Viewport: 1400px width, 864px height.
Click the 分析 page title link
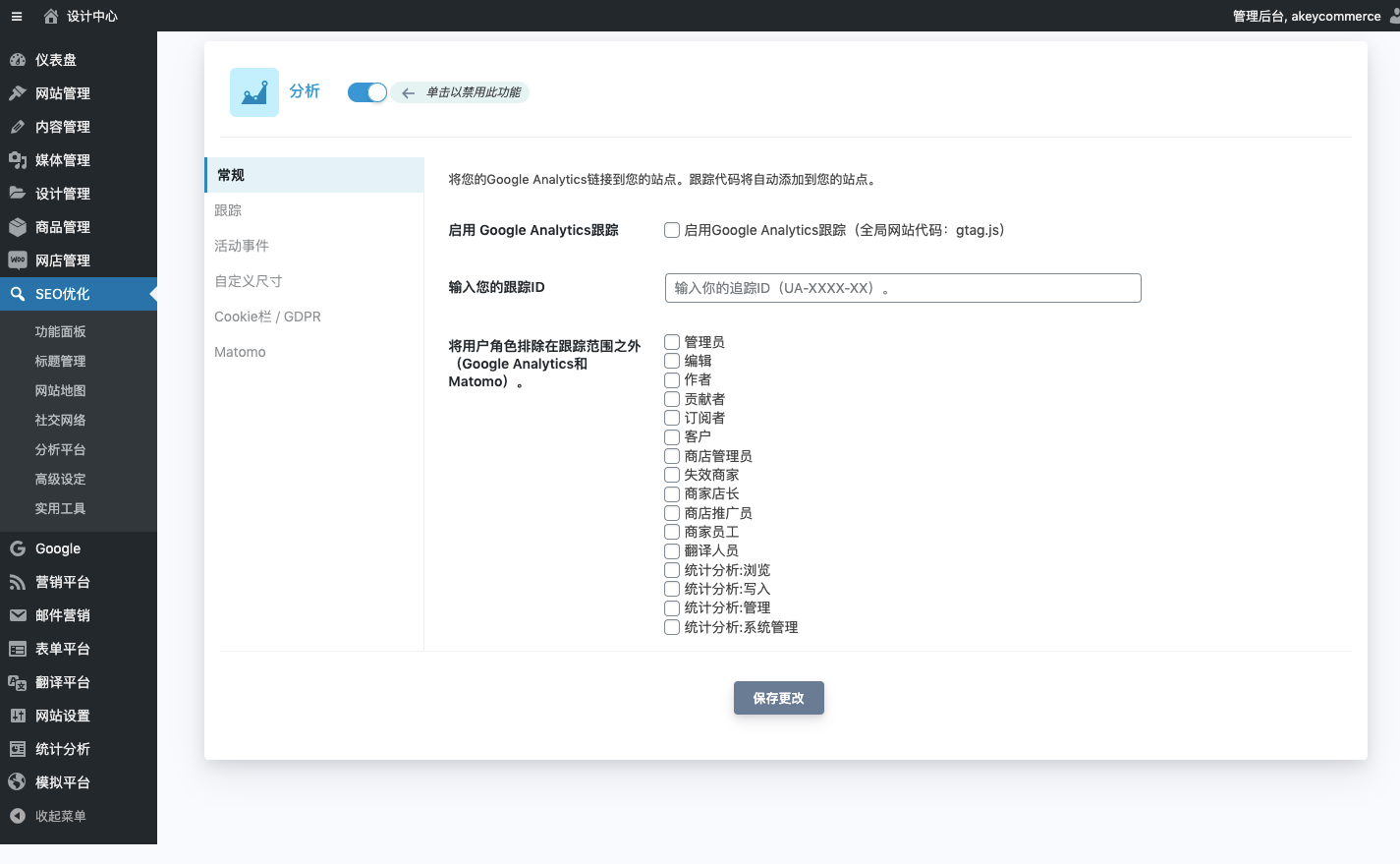click(305, 90)
